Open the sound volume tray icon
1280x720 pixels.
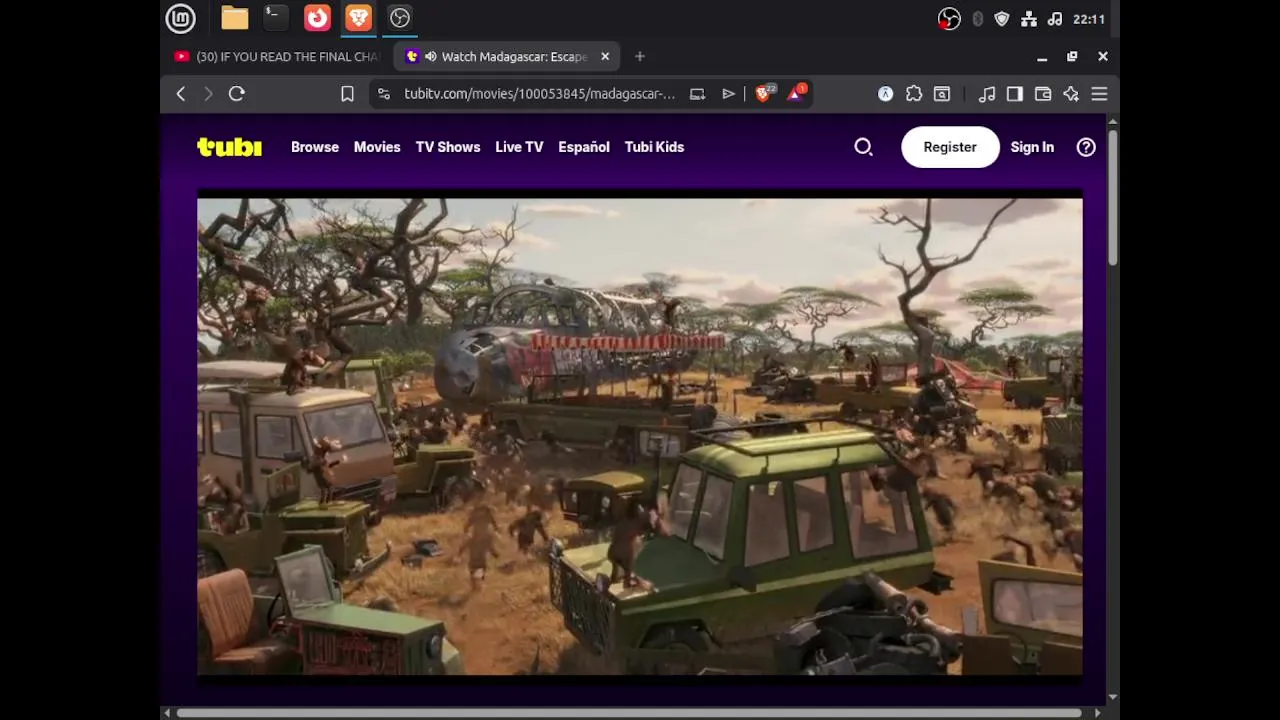coord(1054,19)
